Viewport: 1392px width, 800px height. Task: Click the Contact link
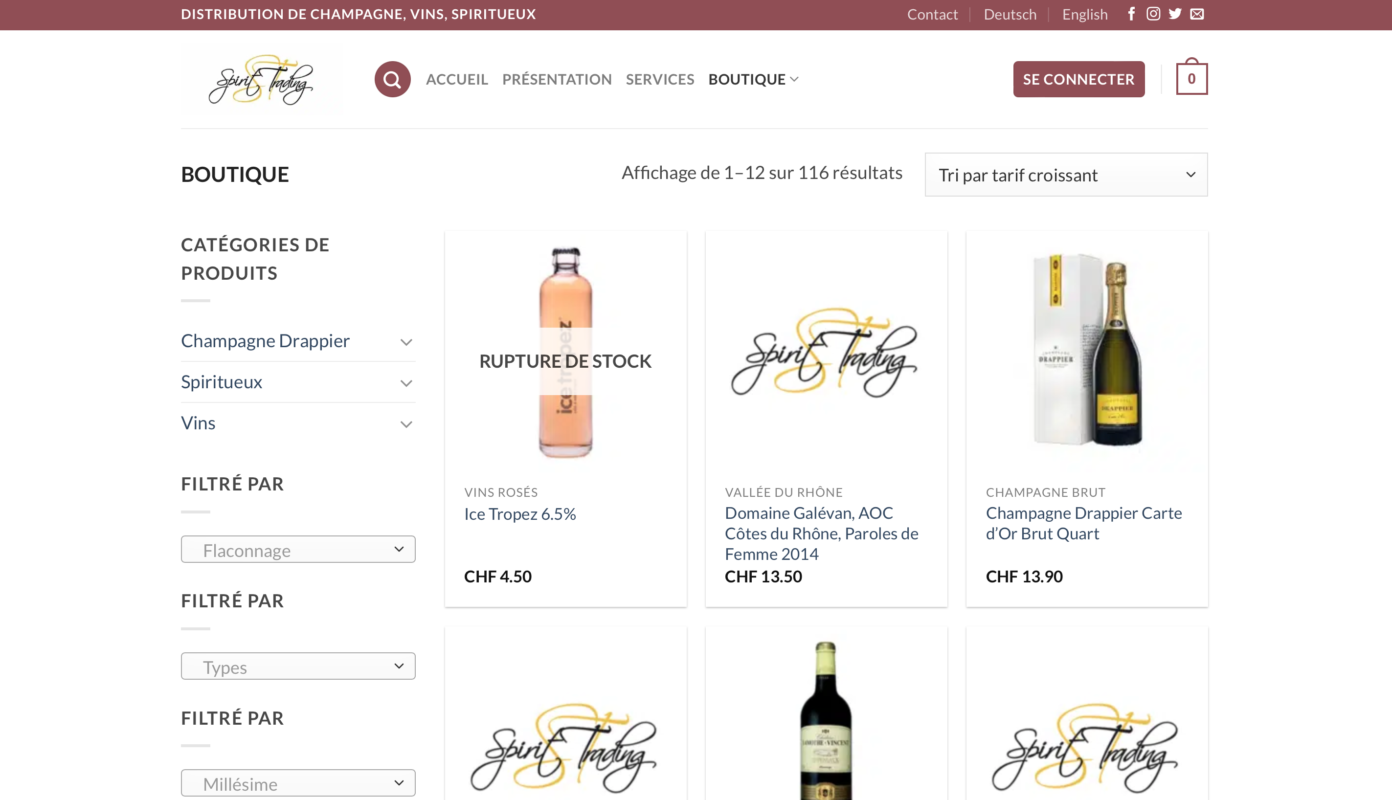[932, 14]
